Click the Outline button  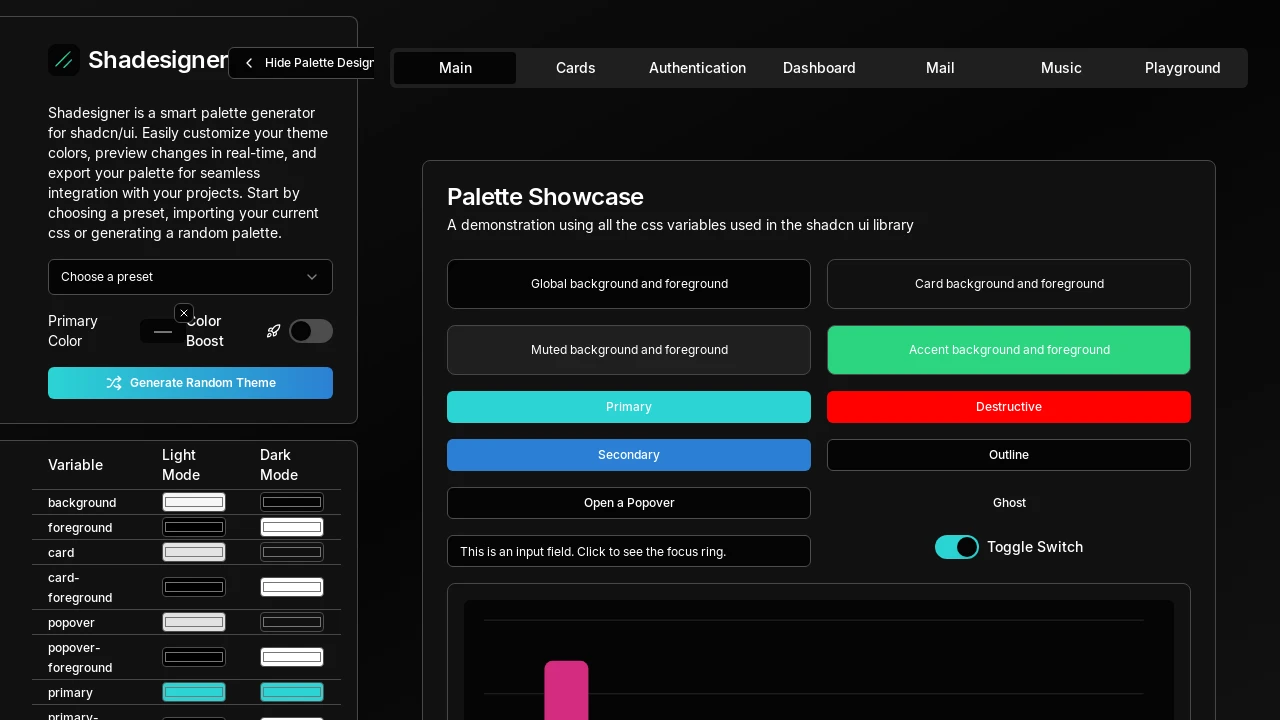(1009, 455)
